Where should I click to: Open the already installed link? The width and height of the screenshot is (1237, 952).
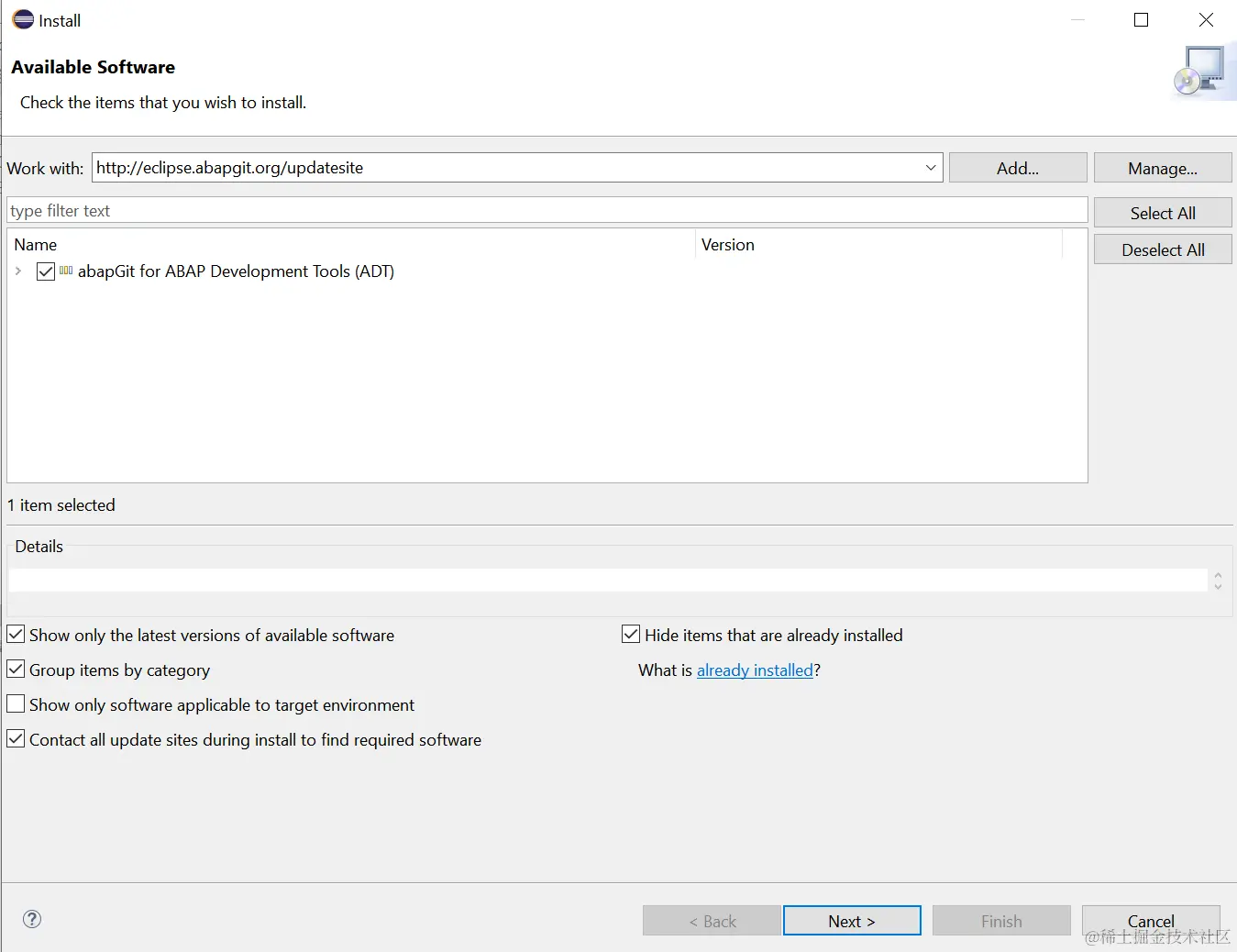click(755, 670)
